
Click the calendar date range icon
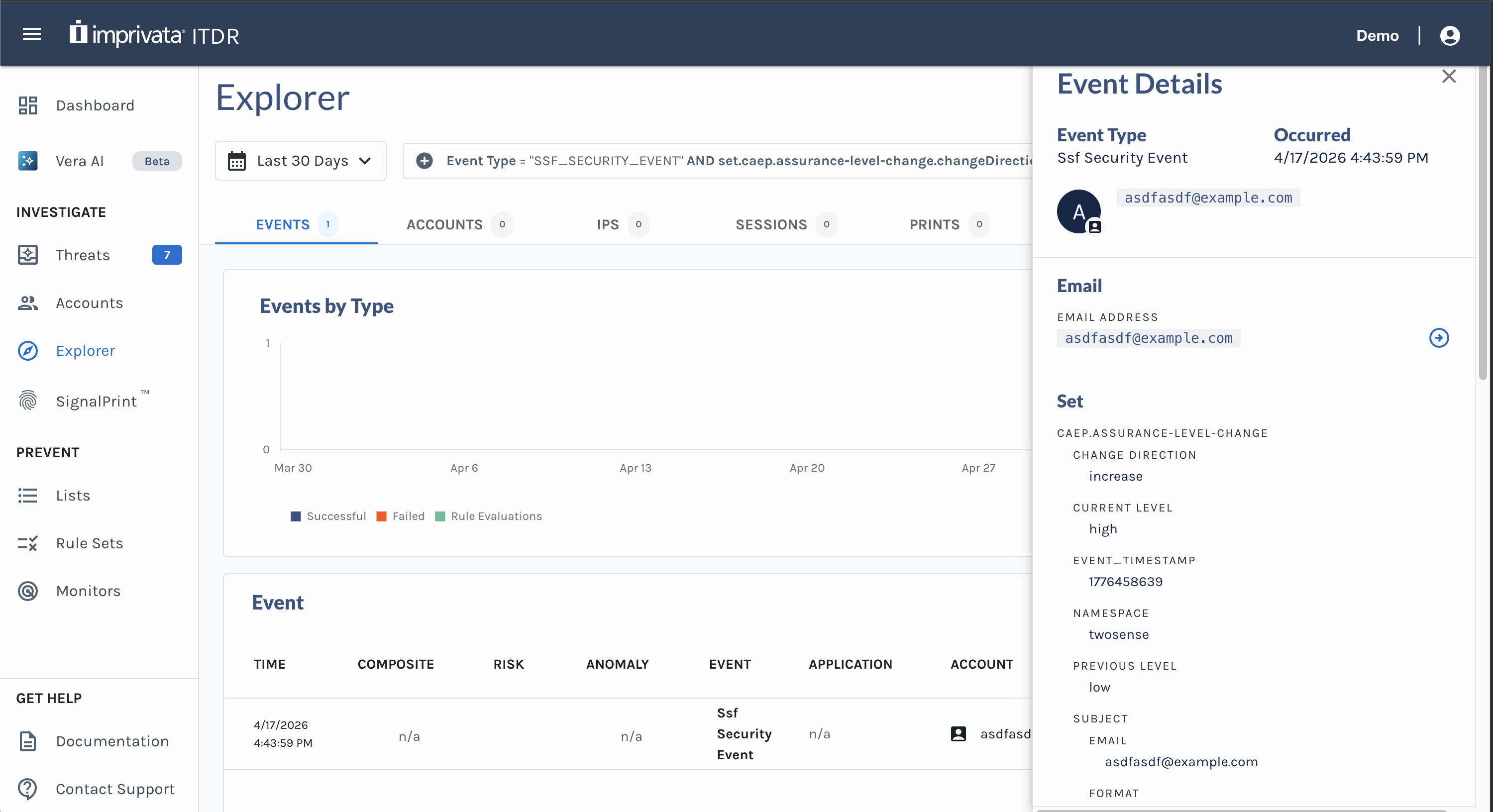coord(236,161)
